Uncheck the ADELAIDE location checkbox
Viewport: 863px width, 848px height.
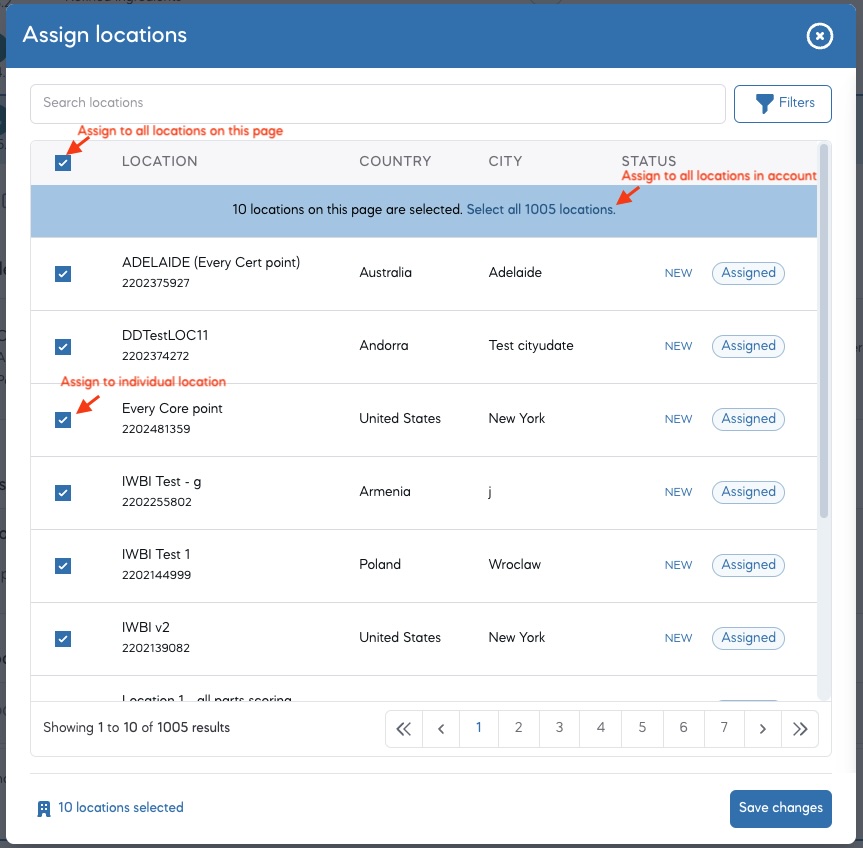click(x=63, y=274)
